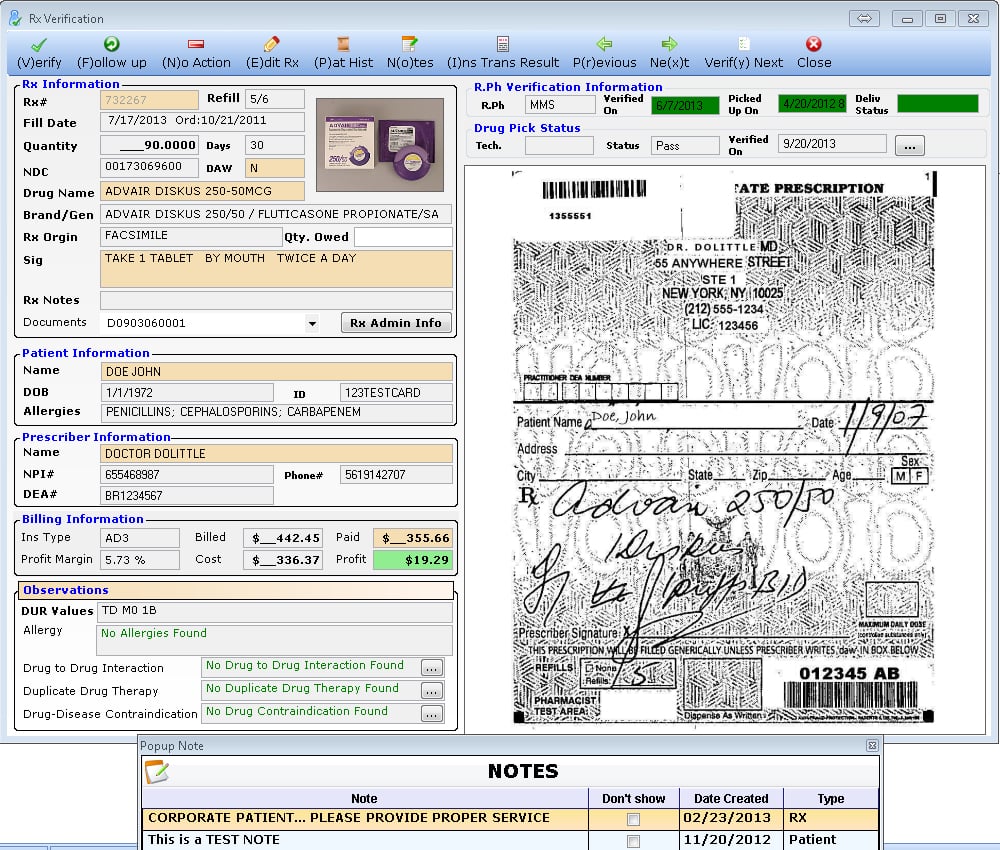Go to Previous prescription arrow
The width and height of the screenshot is (1000, 850).
[x=604, y=45]
